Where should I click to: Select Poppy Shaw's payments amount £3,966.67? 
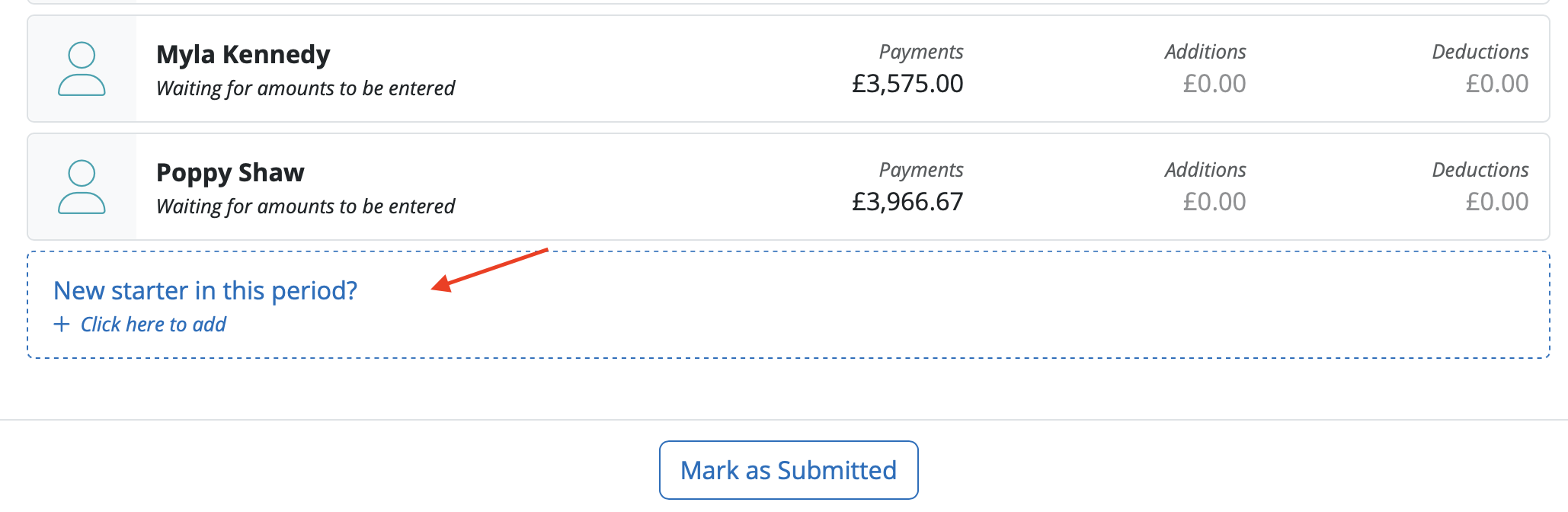907,201
